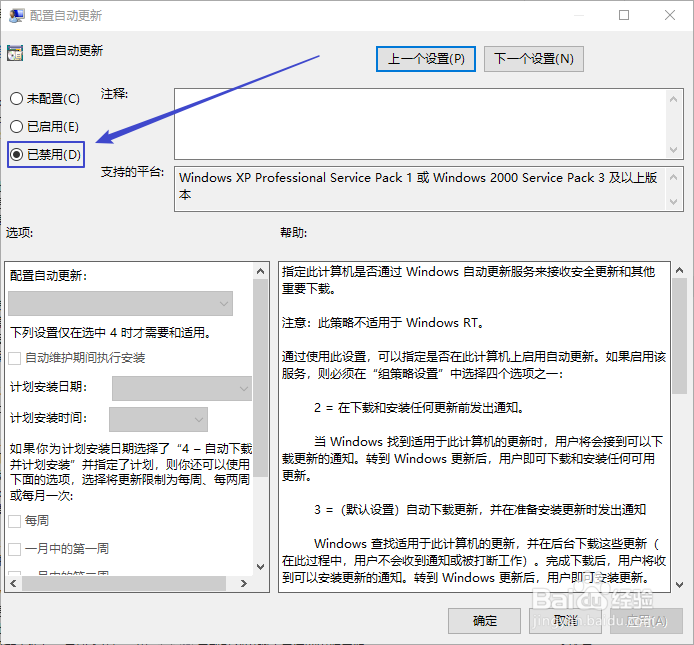Click the '注释:' label
This screenshot has height=645, width=694.
(x=114, y=94)
